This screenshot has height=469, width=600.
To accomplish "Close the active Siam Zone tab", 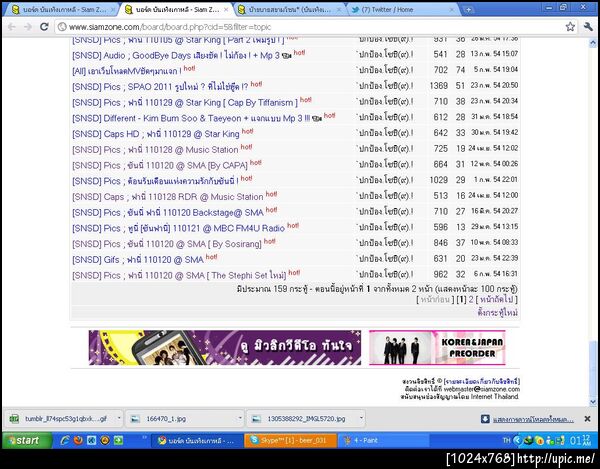I will click(x=226, y=10).
